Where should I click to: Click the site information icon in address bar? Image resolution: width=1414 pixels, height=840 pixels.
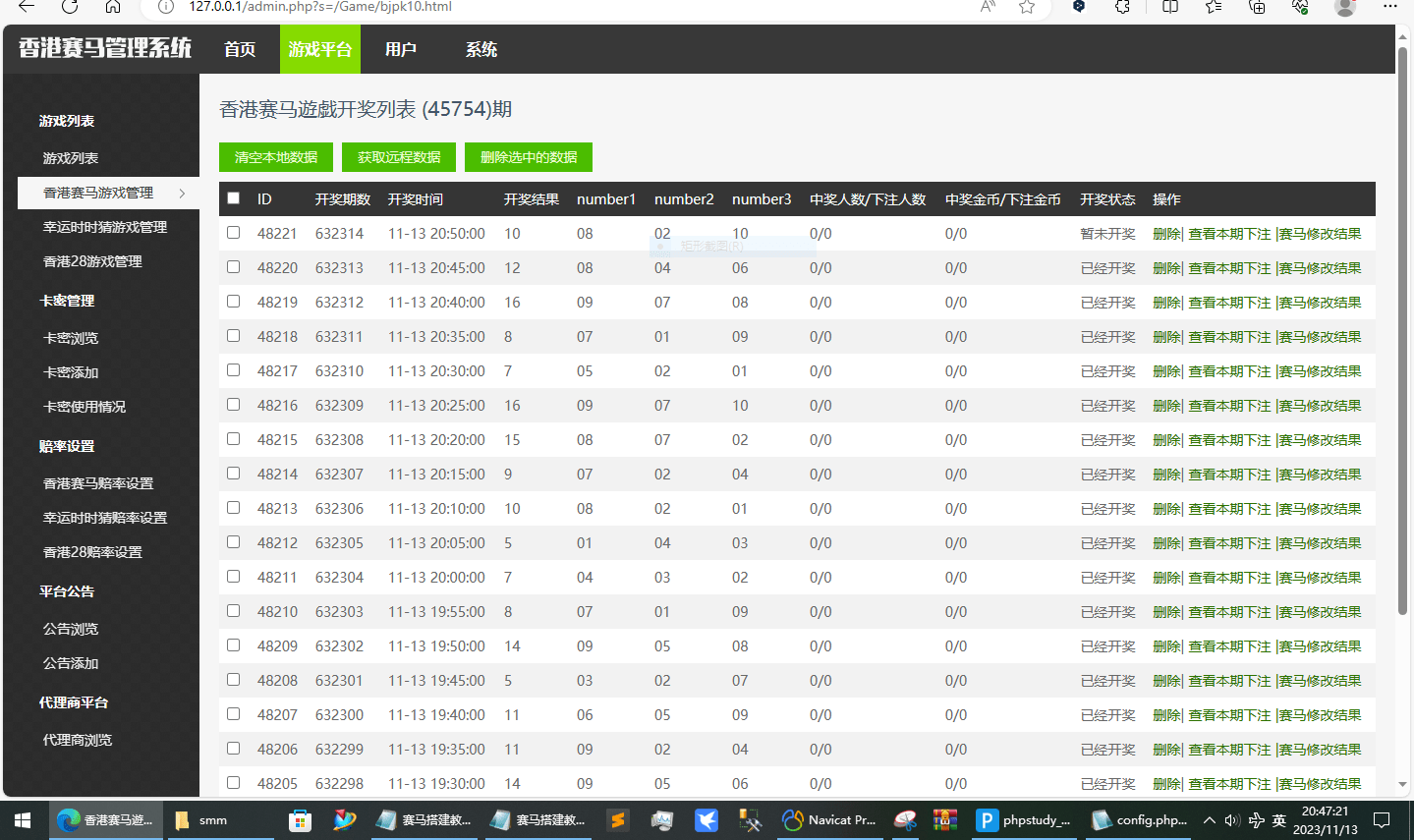pos(166,6)
